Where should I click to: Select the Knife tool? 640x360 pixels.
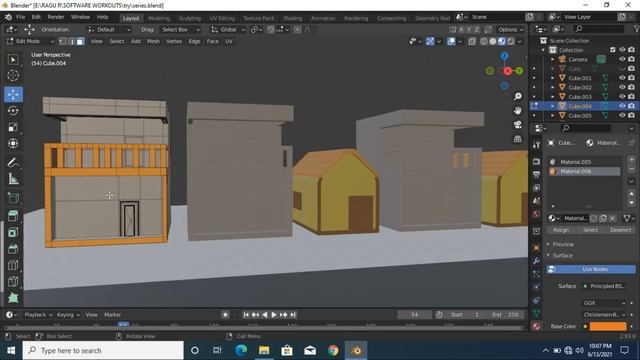[x=13, y=281]
